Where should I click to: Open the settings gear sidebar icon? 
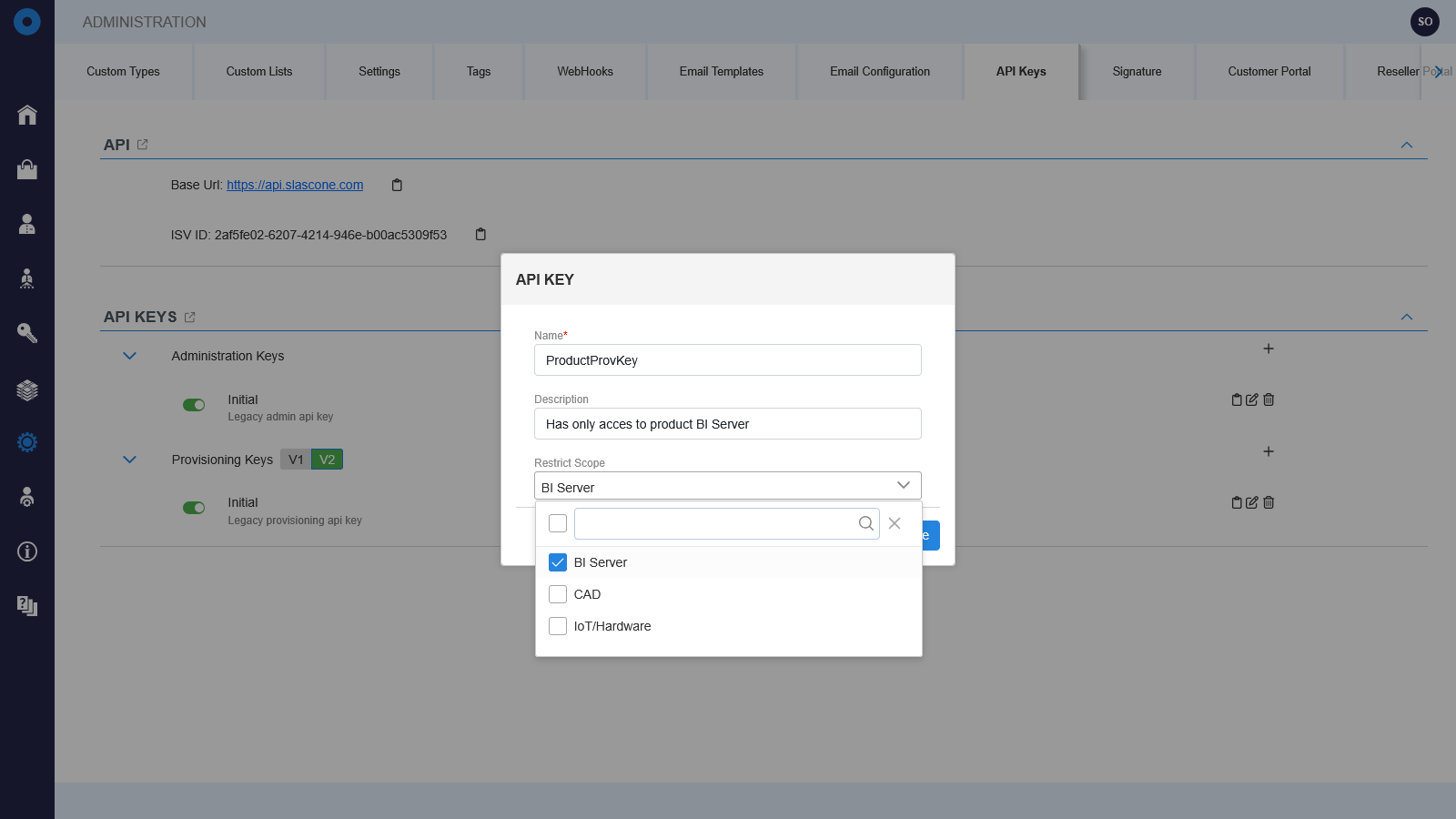tap(27, 442)
